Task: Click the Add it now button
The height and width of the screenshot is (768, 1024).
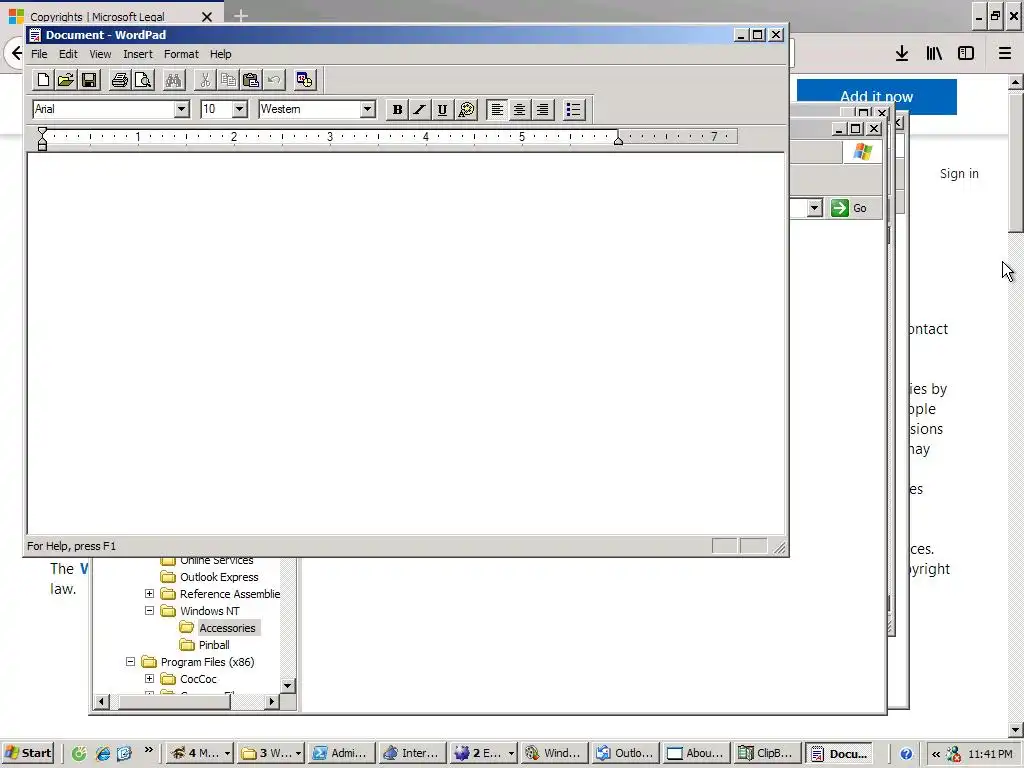Action: coord(876,97)
